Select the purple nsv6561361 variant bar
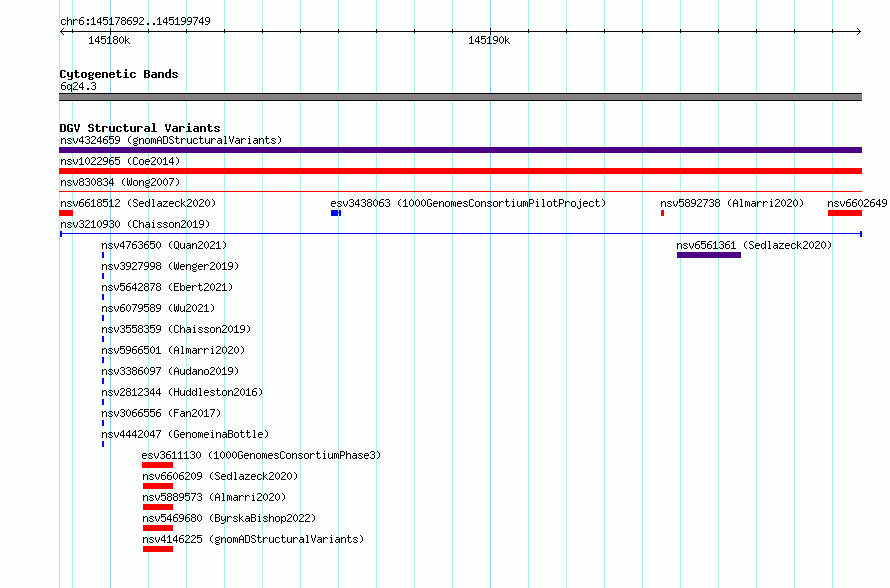890x588 pixels. [x=709, y=255]
